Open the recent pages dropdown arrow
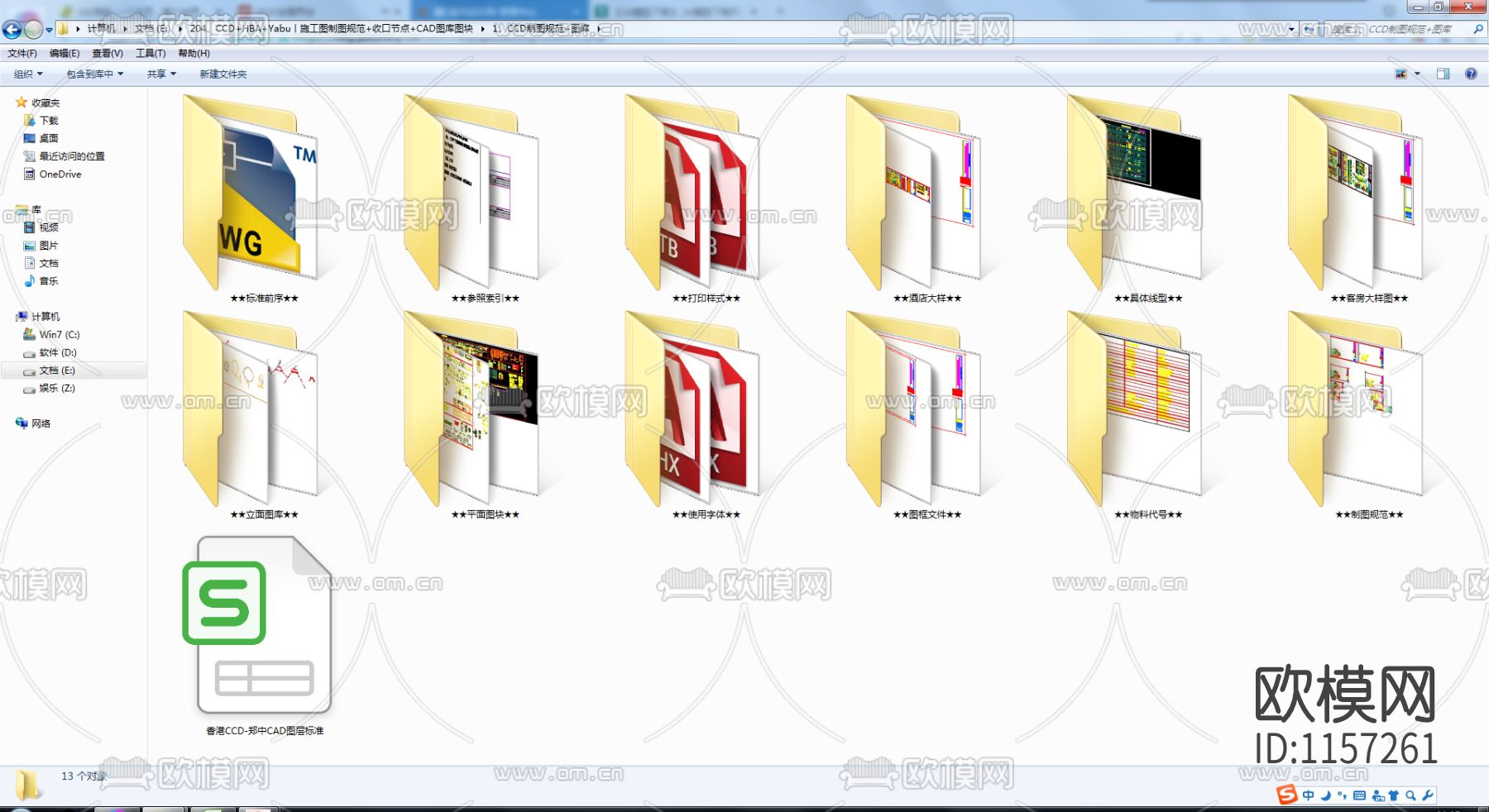The width and height of the screenshot is (1489, 812). click(49, 31)
